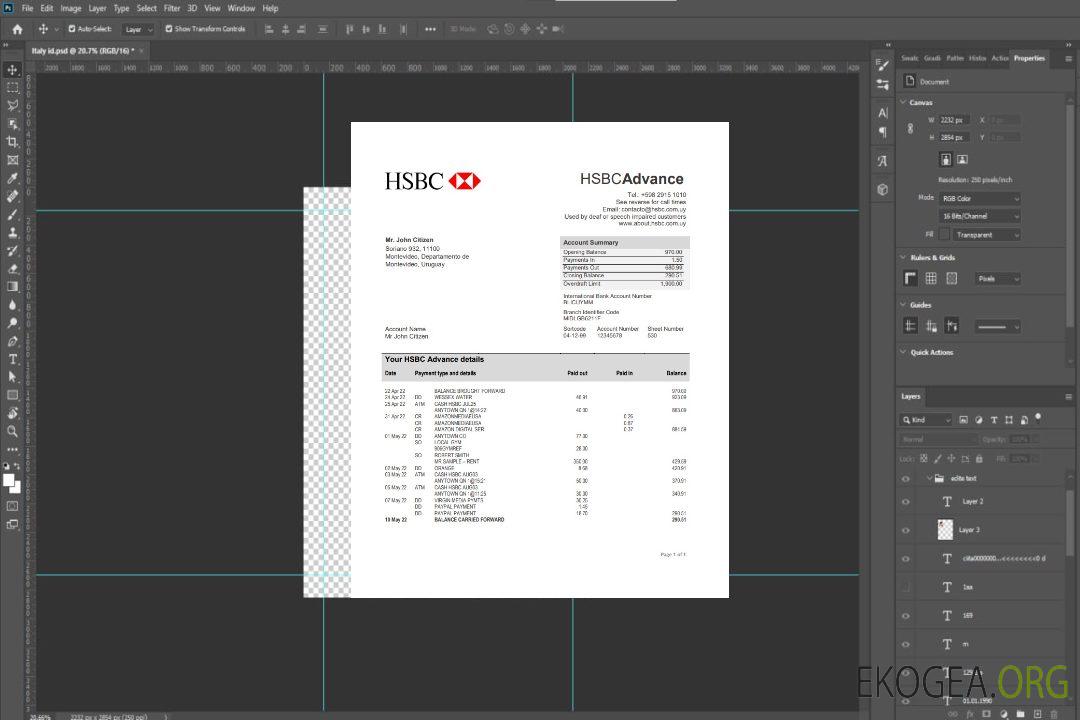This screenshot has width=1080, height=720.
Task: Open the Character panel icon
Action: pyautogui.click(x=883, y=112)
